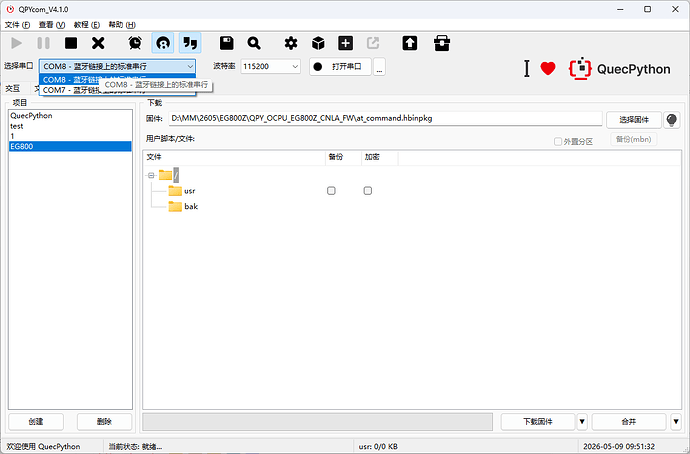The height and width of the screenshot is (454, 690).
Task: Click the 选择固件 button
Action: pos(634,120)
